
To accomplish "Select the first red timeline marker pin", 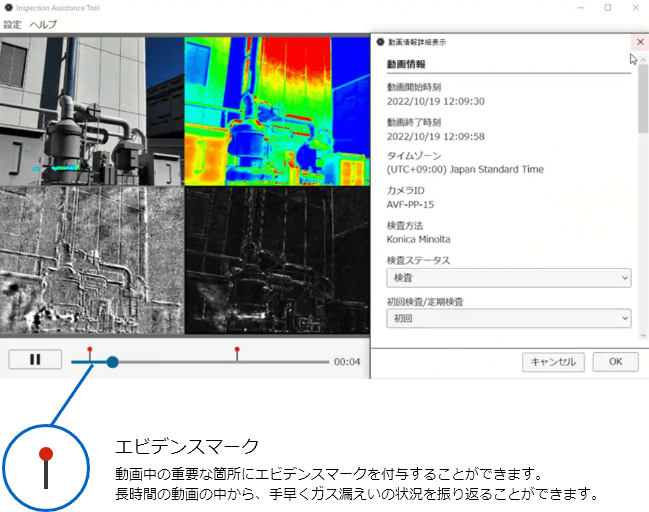I will [x=90, y=351].
